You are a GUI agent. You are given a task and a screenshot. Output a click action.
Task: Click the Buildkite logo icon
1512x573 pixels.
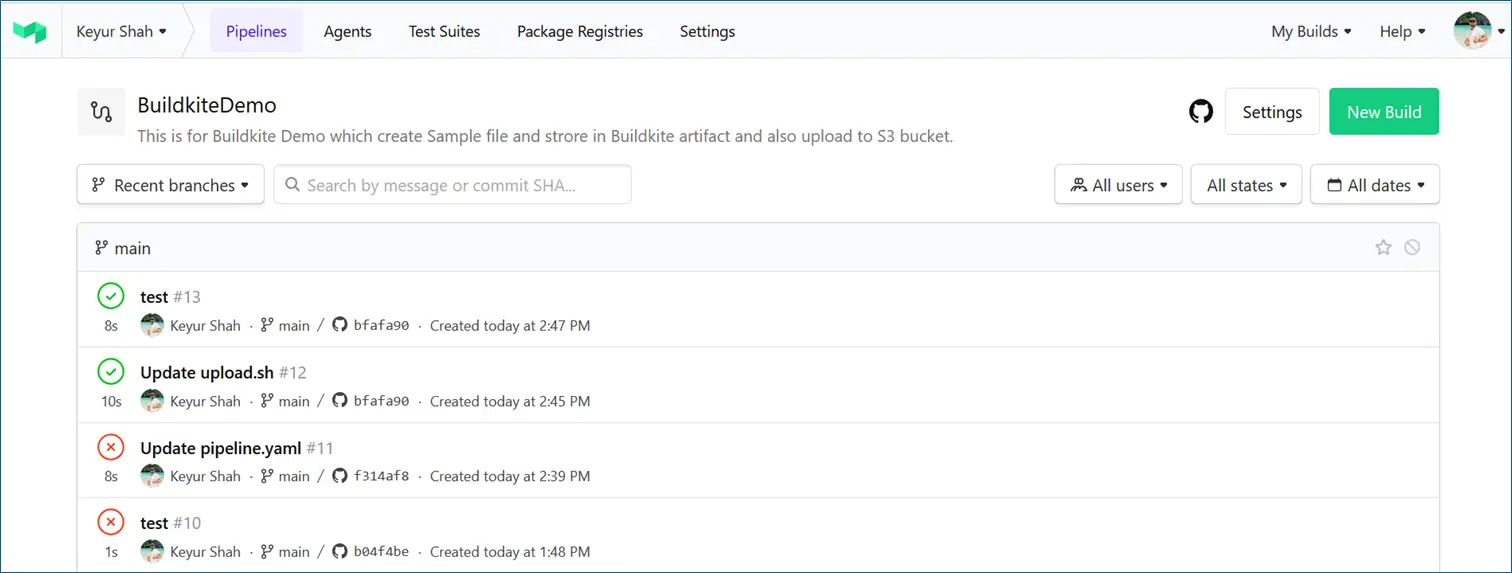[30, 31]
